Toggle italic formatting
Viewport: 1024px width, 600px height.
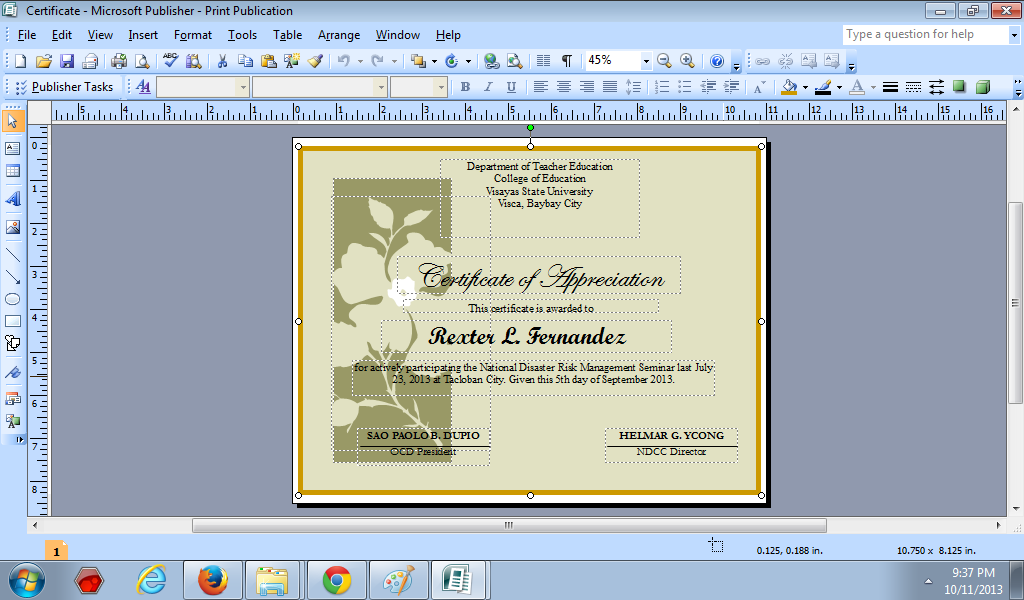(x=488, y=87)
